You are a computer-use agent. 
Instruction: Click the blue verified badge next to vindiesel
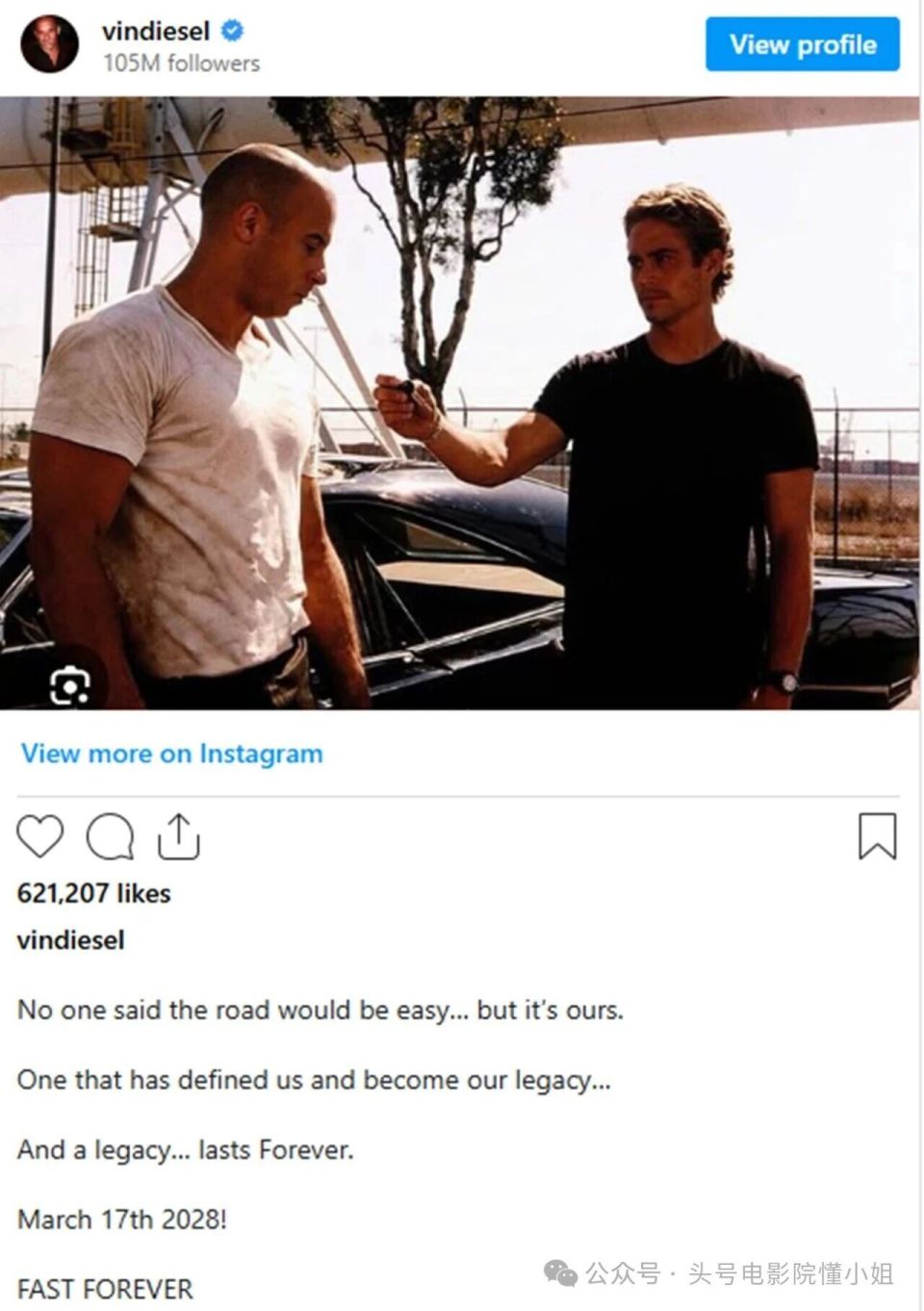point(232,31)
